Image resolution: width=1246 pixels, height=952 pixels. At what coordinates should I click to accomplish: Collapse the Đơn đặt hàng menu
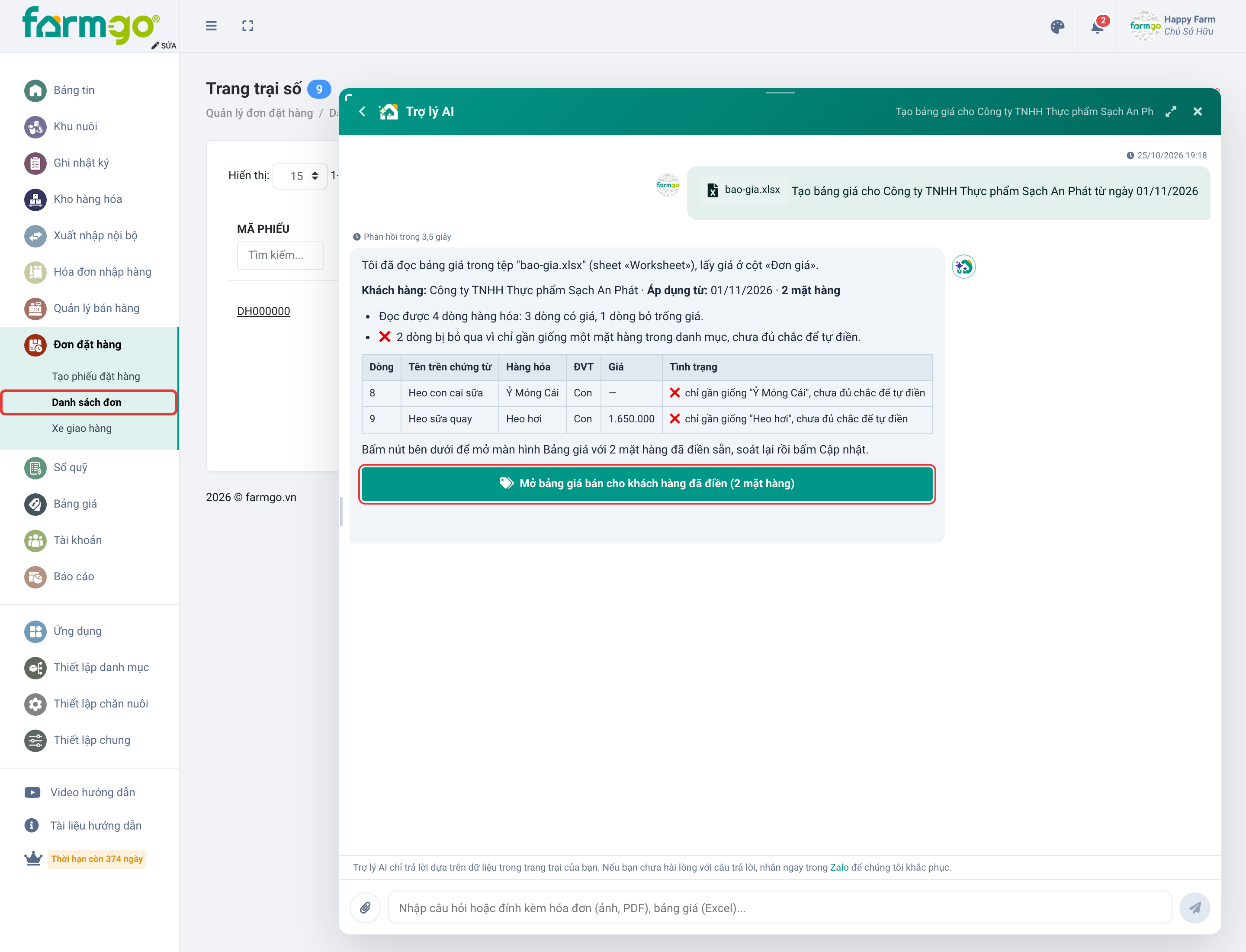(88, 344)
